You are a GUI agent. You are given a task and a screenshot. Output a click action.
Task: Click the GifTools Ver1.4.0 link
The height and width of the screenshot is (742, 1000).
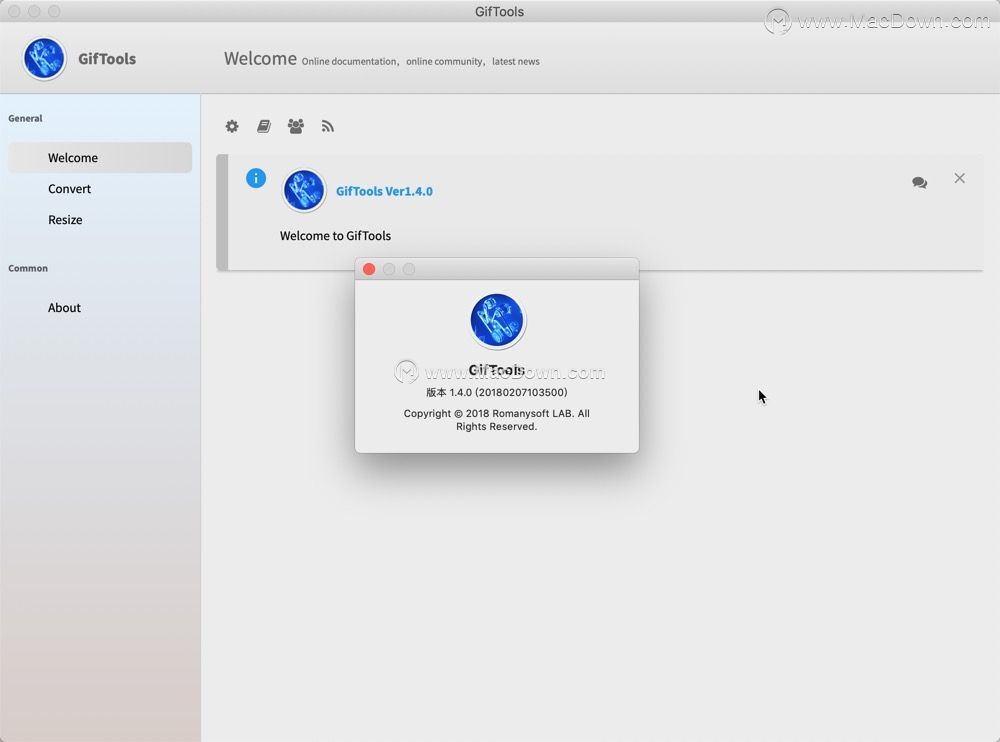(384, 191)
